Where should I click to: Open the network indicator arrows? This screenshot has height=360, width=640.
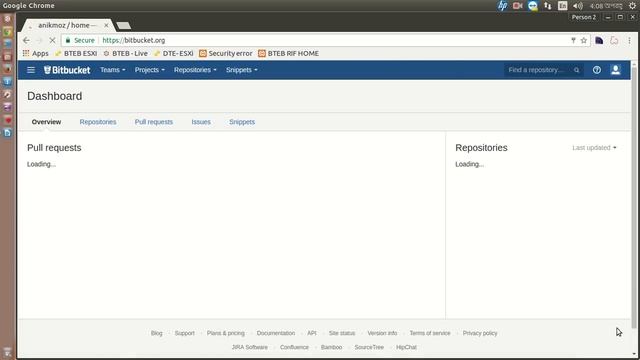547,6
